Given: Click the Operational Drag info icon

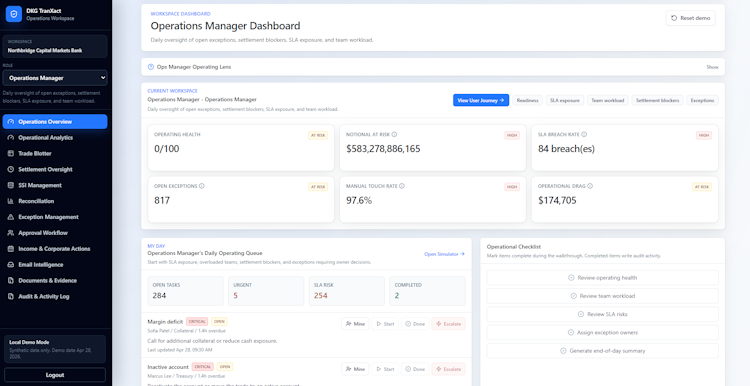Looking at the screenshot, I should pyautogui.click(x=590, y=186).
